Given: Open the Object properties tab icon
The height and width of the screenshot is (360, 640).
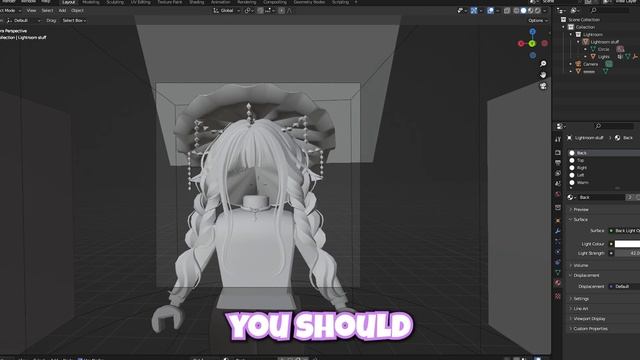Looking at the screenshot, I should click(558, 221).
